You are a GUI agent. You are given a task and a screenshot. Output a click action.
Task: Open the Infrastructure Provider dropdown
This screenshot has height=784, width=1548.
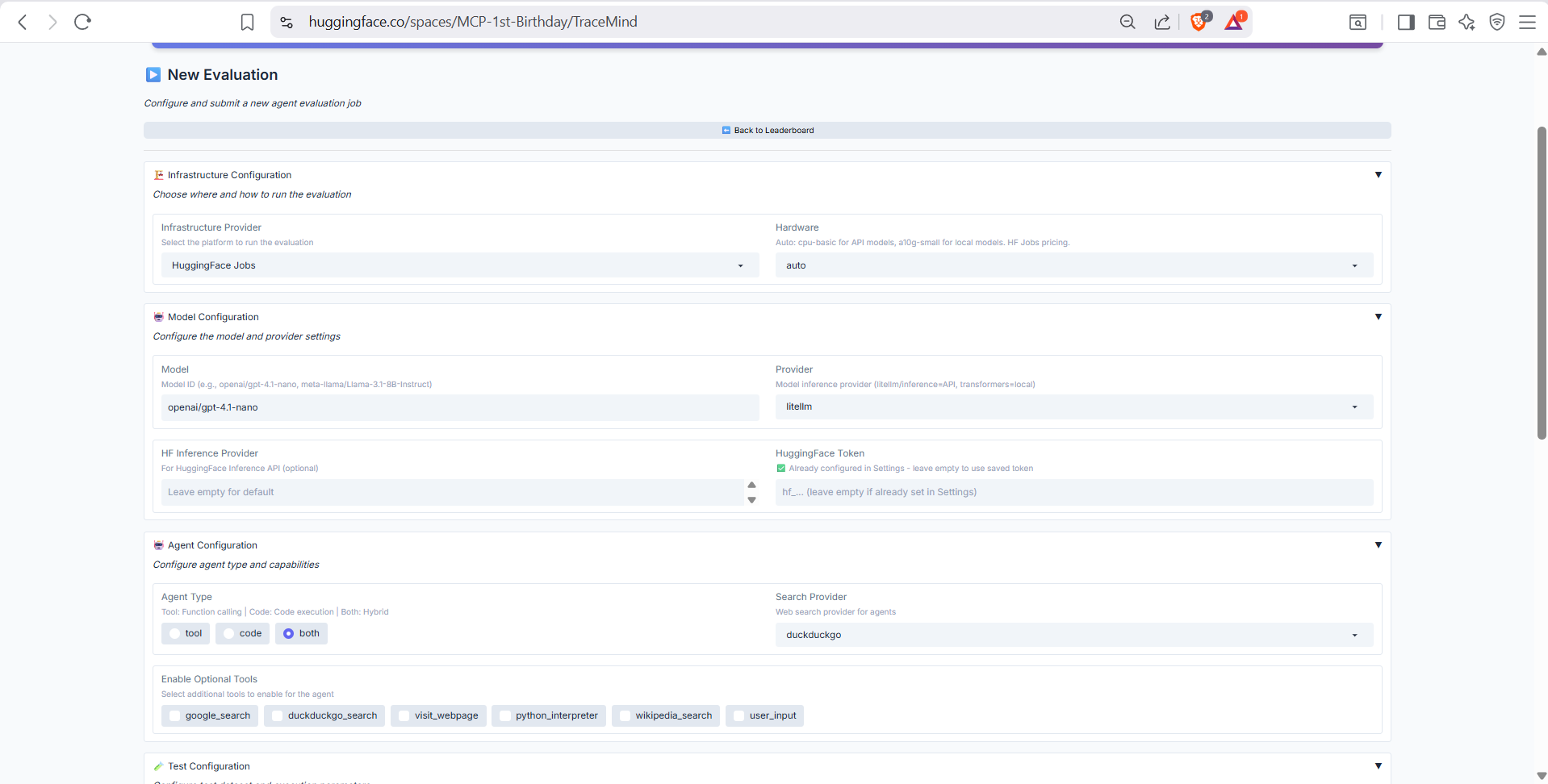460,265
